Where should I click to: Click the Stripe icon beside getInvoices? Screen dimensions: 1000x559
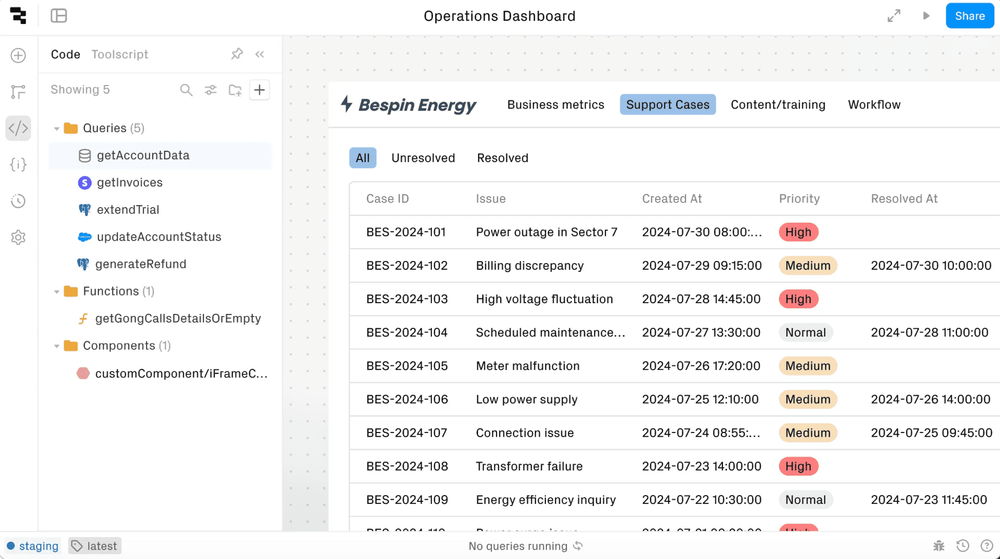click(x=84, y=183)
